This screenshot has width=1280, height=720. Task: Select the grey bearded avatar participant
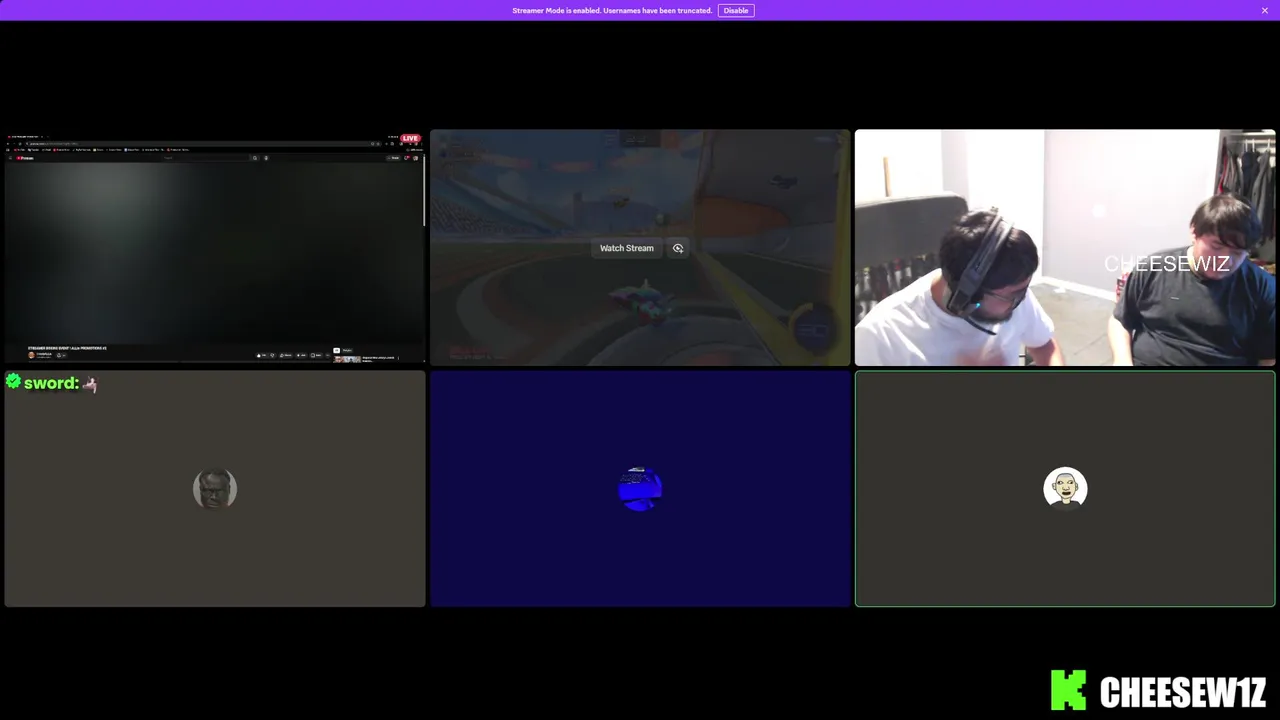click(215, 488)
